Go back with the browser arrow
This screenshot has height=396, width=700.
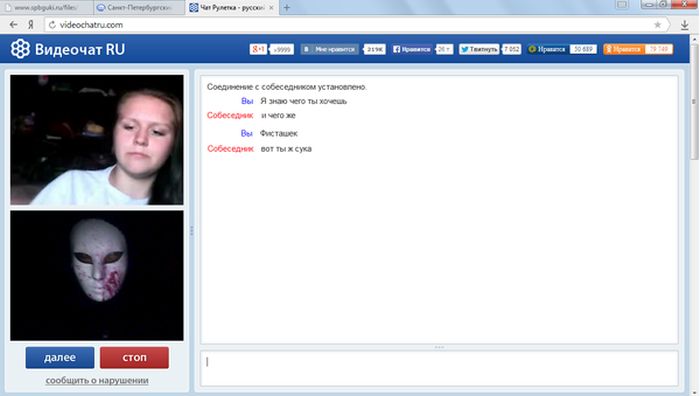13,25
